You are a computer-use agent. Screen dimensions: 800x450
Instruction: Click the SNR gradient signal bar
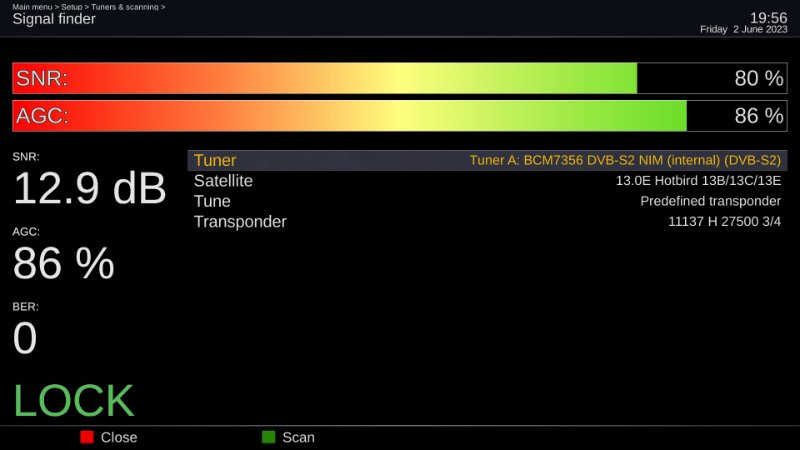coord(325,79)
